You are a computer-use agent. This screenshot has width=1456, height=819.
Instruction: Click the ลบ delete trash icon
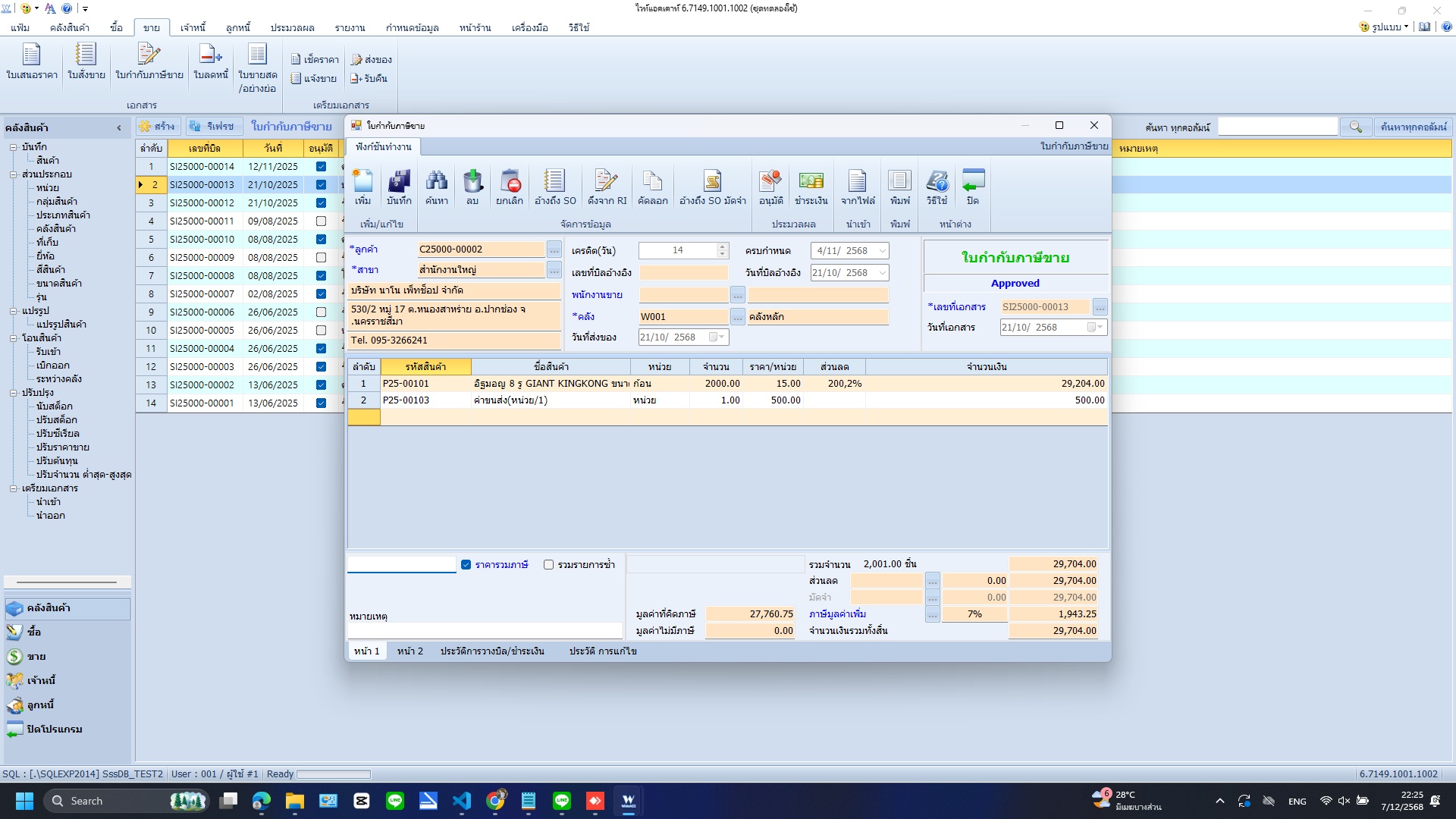(x=472, y=187)
